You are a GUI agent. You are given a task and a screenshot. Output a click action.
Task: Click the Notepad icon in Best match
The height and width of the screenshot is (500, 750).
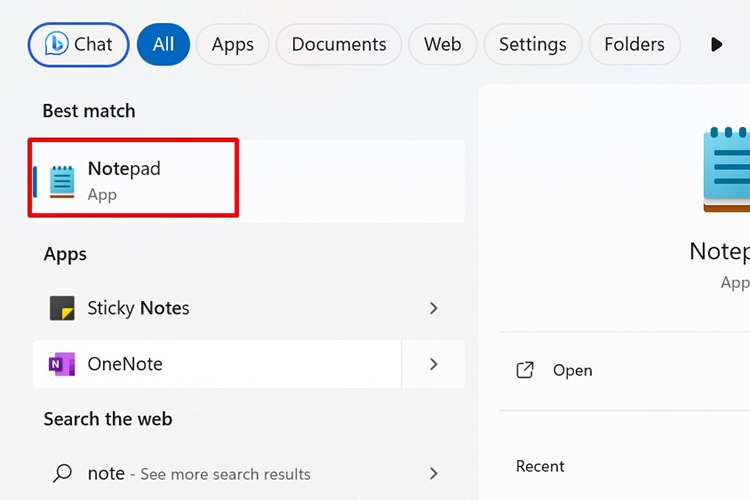pyautogui.click(x=62, y=182)
